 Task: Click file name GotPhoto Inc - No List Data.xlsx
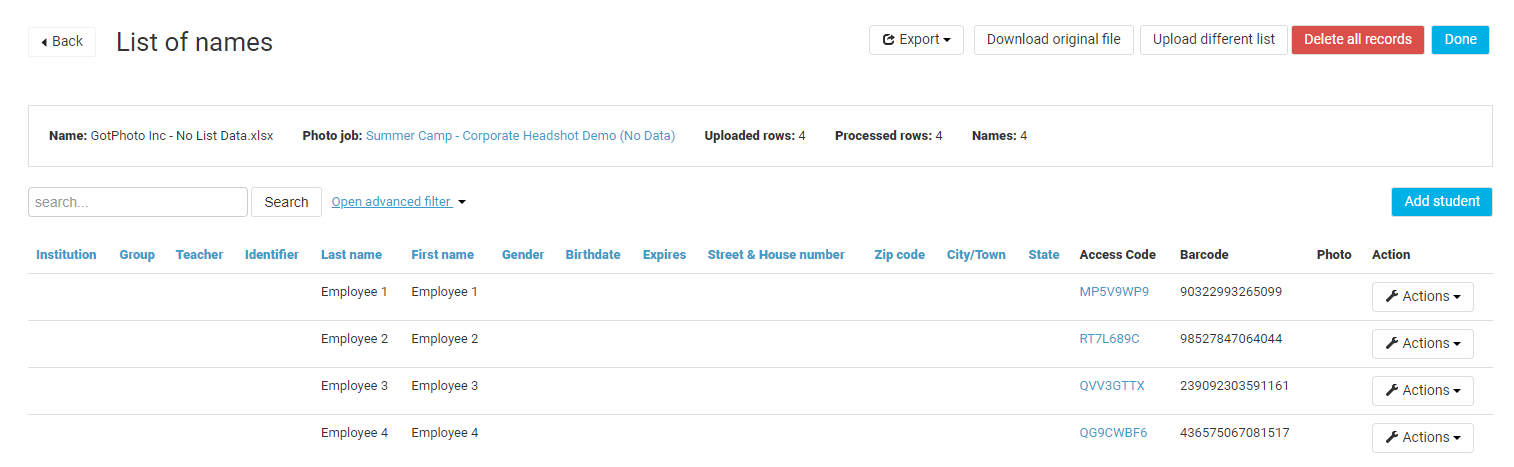point(182,136)
